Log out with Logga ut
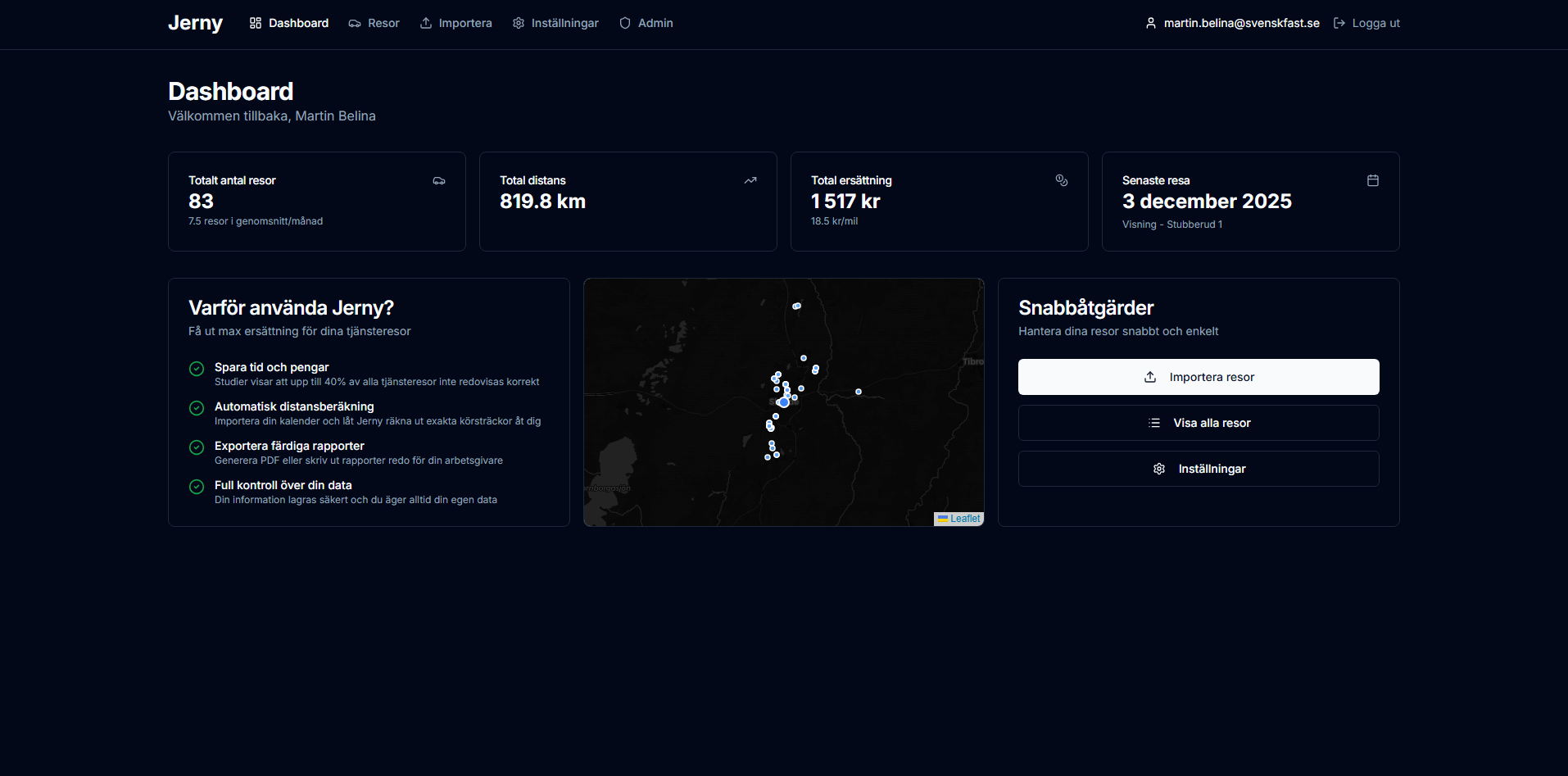This screenshot has width=1568, height=776. pos(1366,23)
